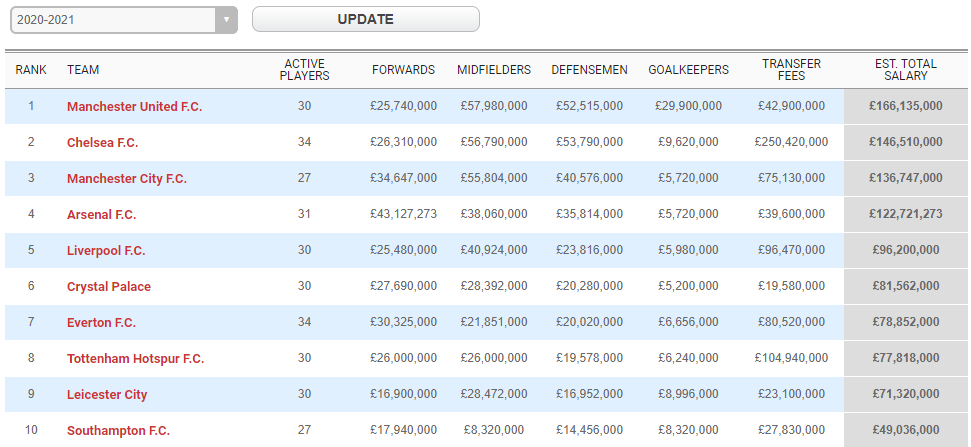Open Leicester City team link

pyautogui.click(x=107, y=394)
